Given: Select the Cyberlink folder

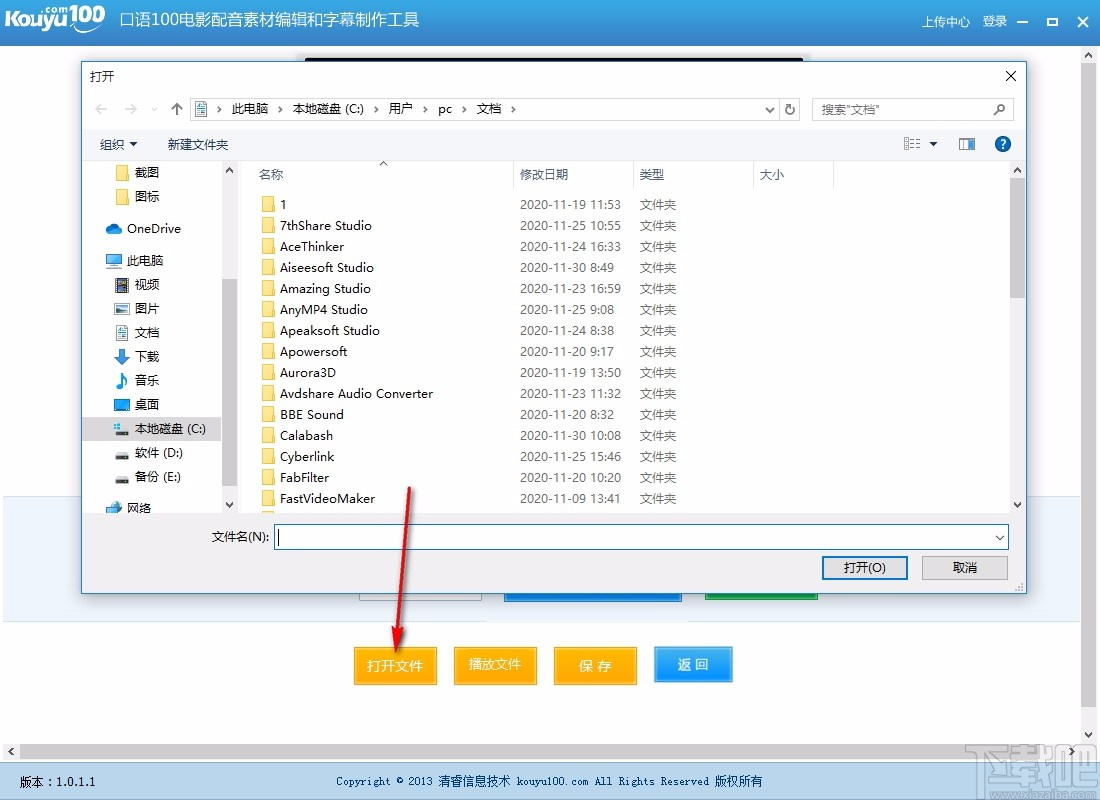Looking at the screenshot, I should [x=298, y=457].
